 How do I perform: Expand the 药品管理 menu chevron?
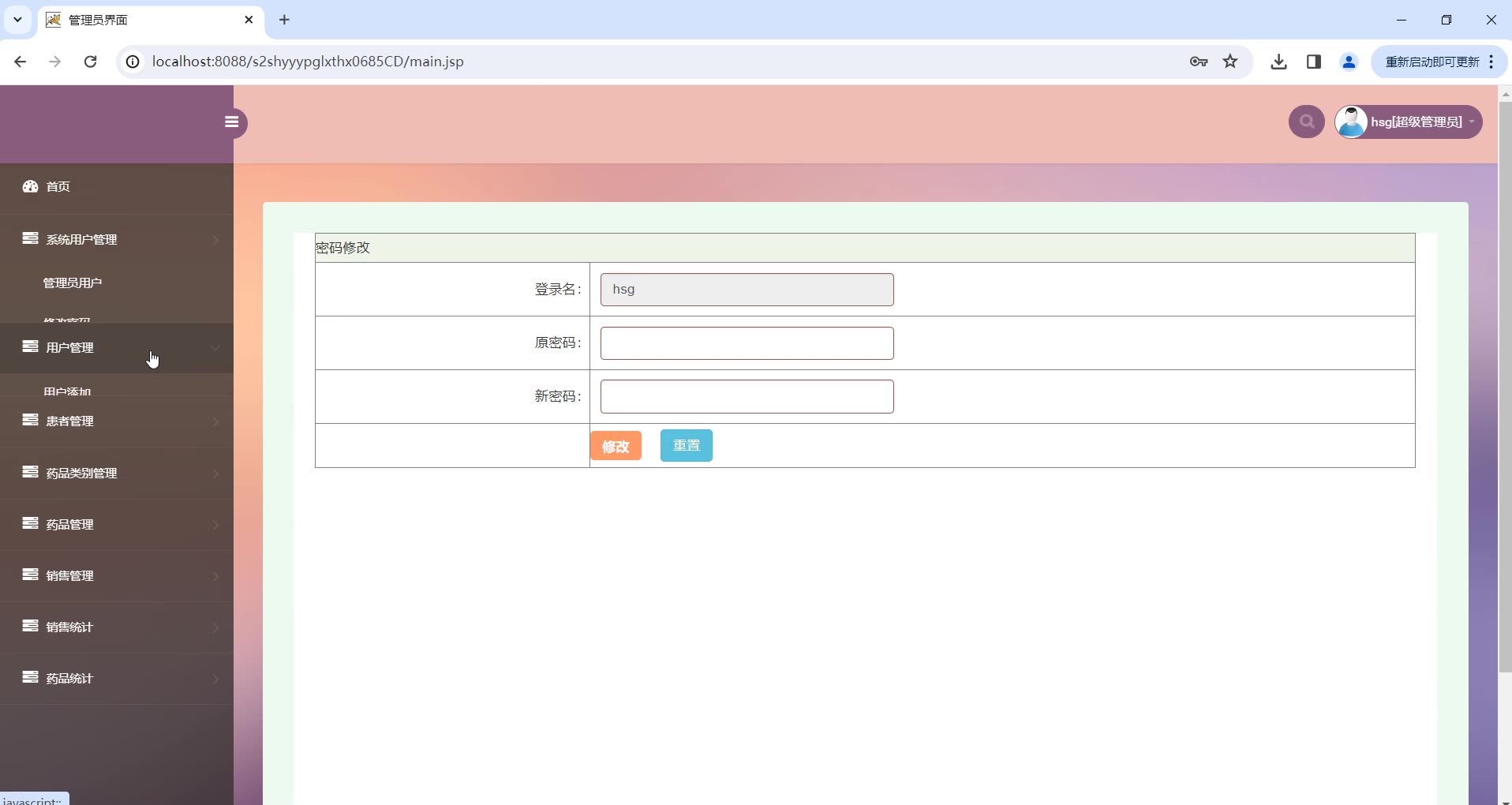(215, 525)
